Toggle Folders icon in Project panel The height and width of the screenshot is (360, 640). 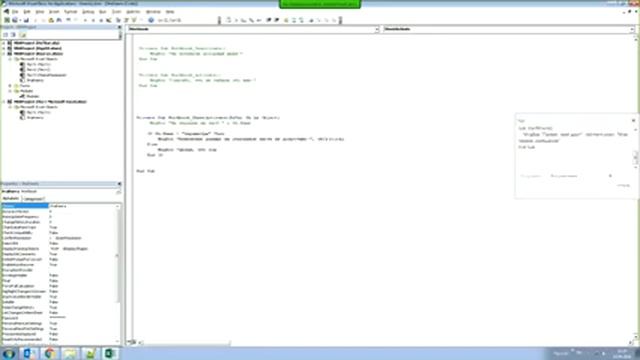(22, 35)
